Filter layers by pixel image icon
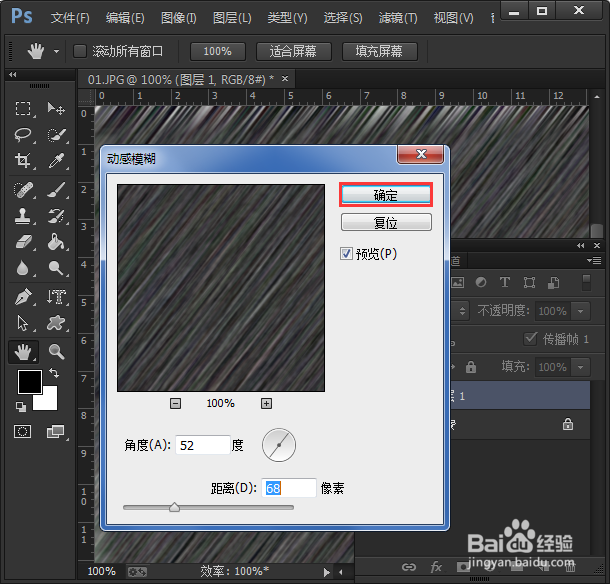 pos(458,282)
